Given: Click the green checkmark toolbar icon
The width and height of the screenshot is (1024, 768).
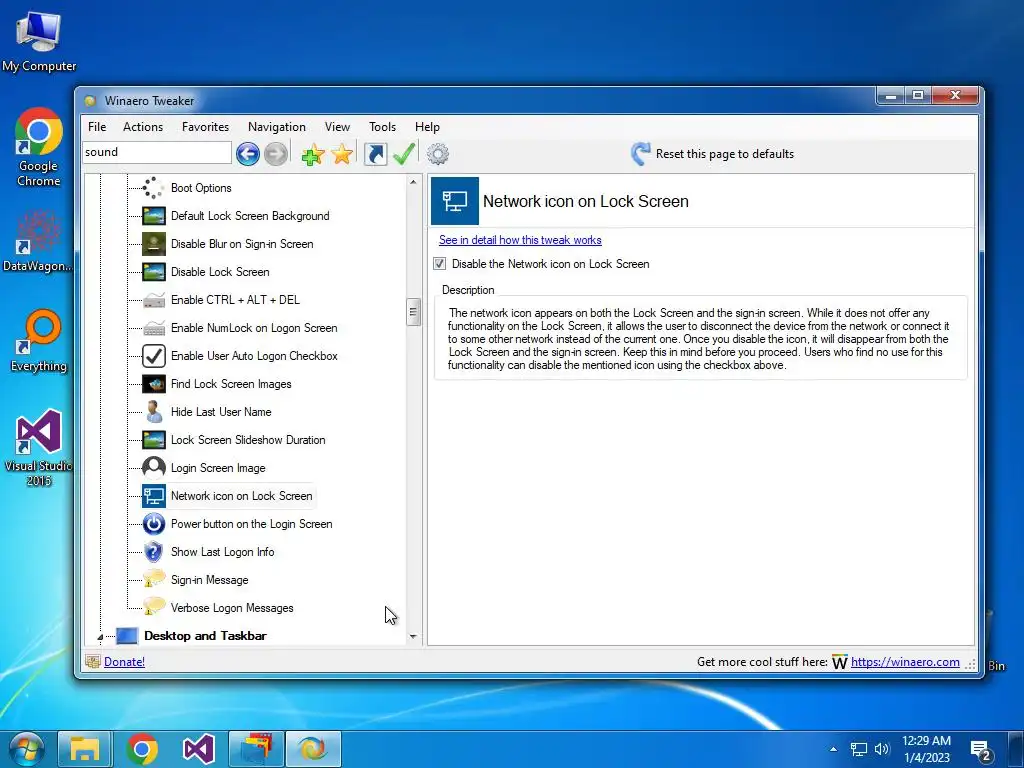Looking at the screenshot, I should tap(404, 154).
